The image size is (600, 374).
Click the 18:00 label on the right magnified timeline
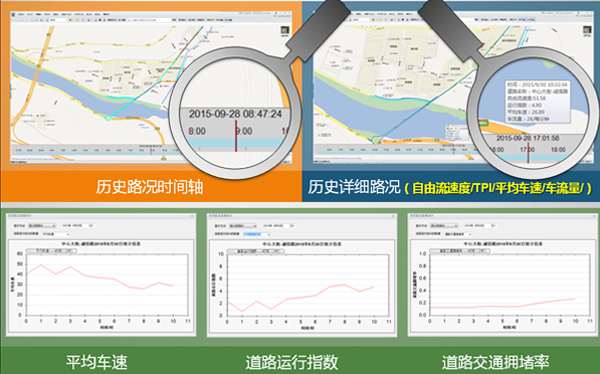[x=558, y=150]
